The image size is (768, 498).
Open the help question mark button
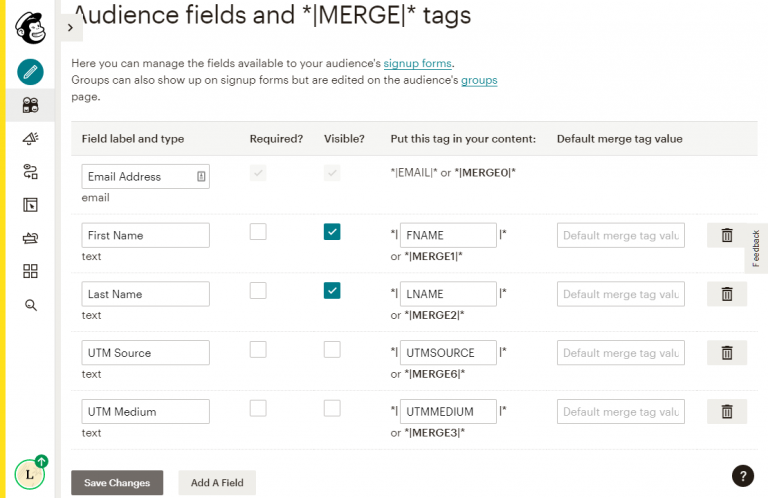743,475
